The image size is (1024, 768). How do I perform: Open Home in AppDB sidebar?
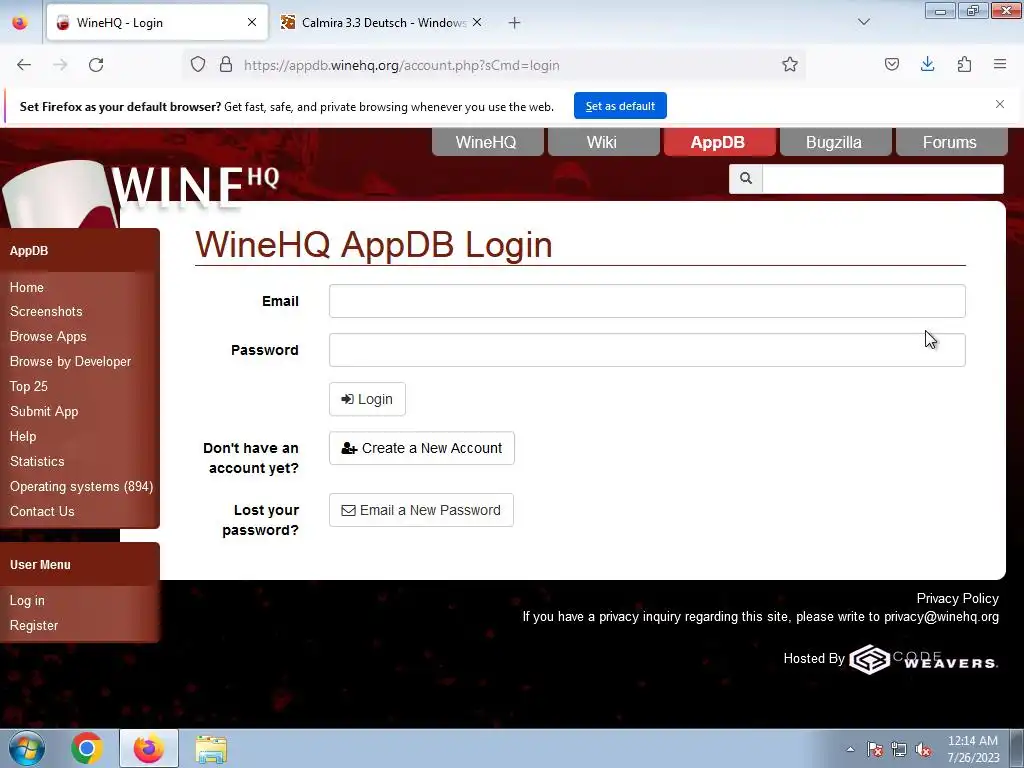click(x=27, y=287)
